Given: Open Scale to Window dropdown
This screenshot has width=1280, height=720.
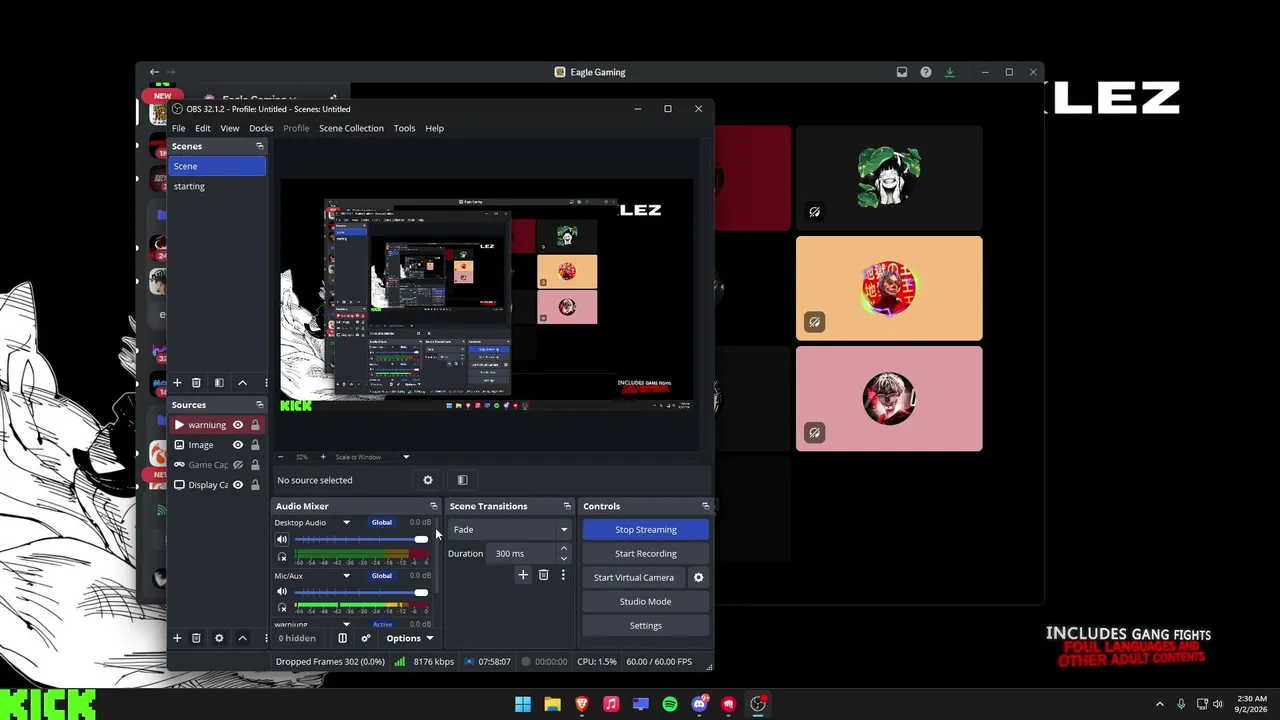Looking at the screenshot, I should (x=406, y=457).
